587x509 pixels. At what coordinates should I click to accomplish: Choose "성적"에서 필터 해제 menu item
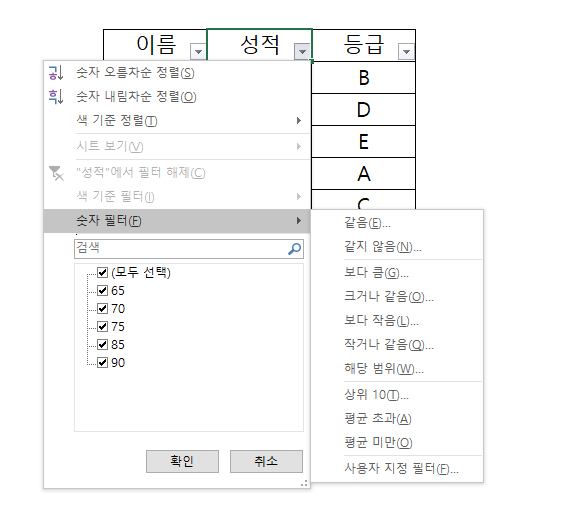(177, 173)
